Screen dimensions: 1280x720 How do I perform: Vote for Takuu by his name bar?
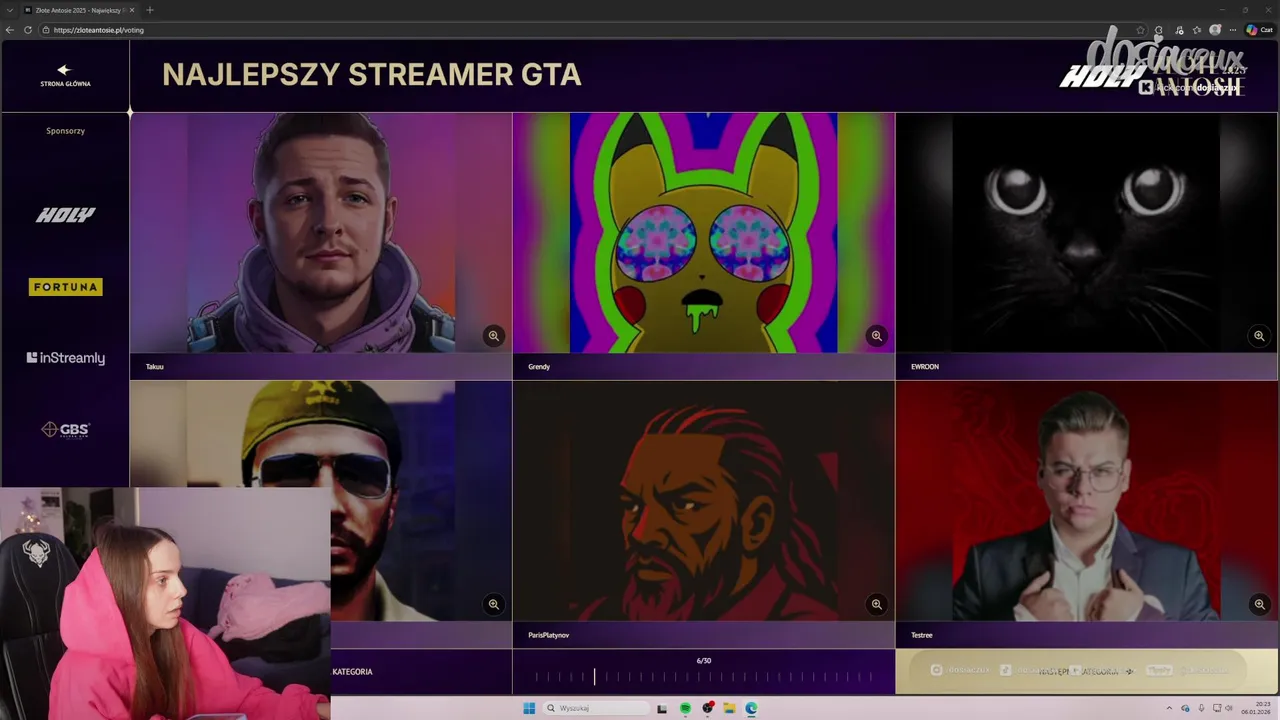point(321,366)
